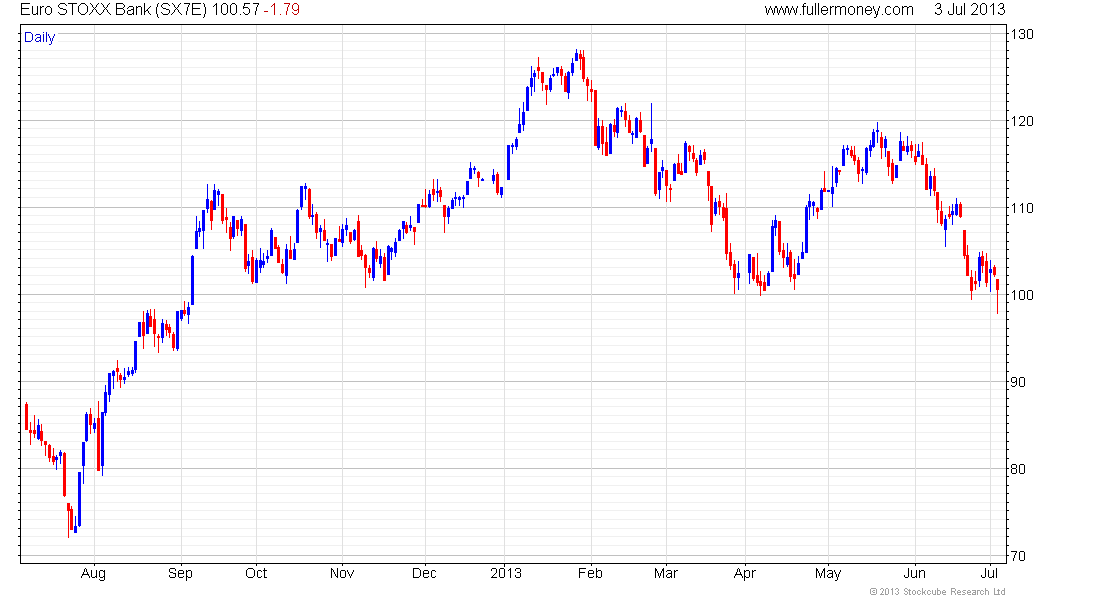Click the Sep label on time axis
This screenshot has height=600, width=1100.
(x=180, y=573)
